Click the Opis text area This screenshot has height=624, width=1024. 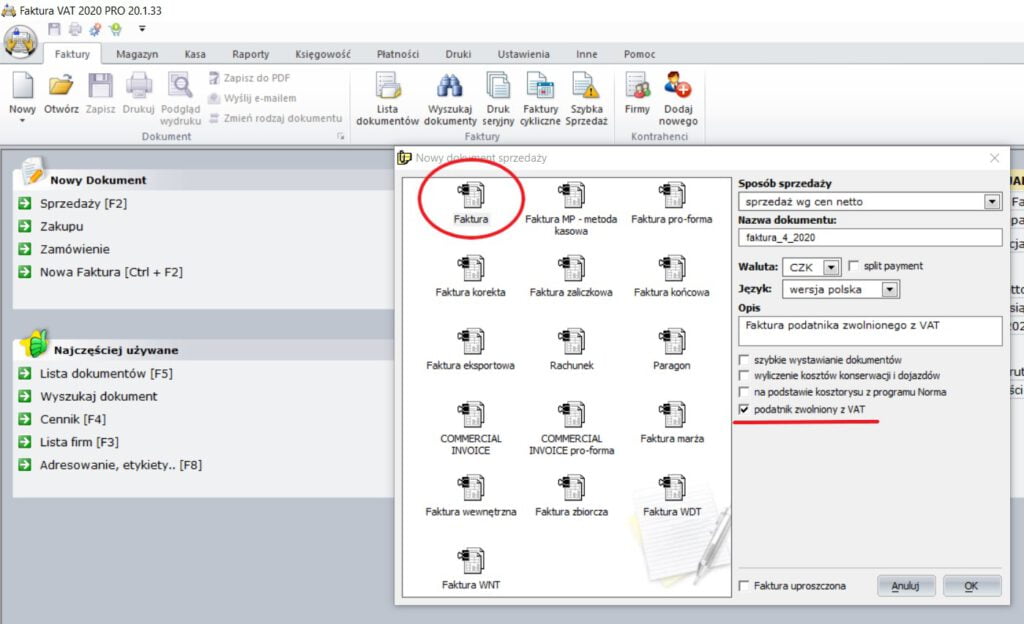click(x=870, y=331)
